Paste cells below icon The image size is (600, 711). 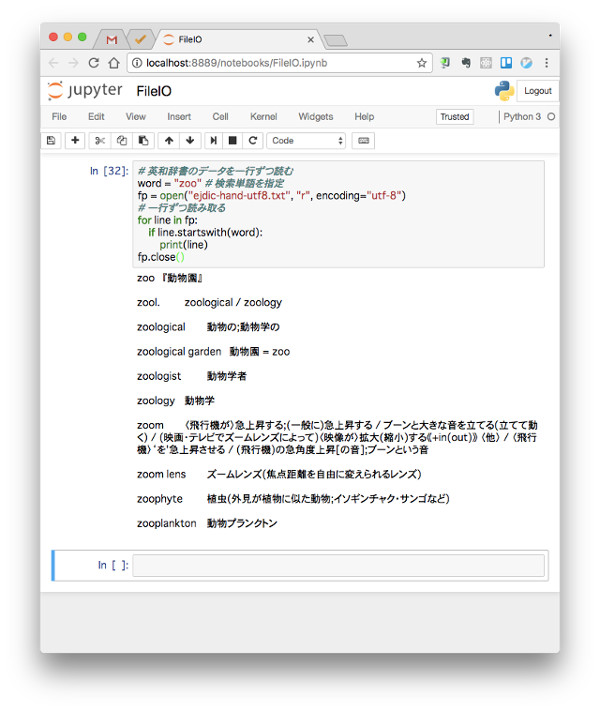(x=143, y=141)
